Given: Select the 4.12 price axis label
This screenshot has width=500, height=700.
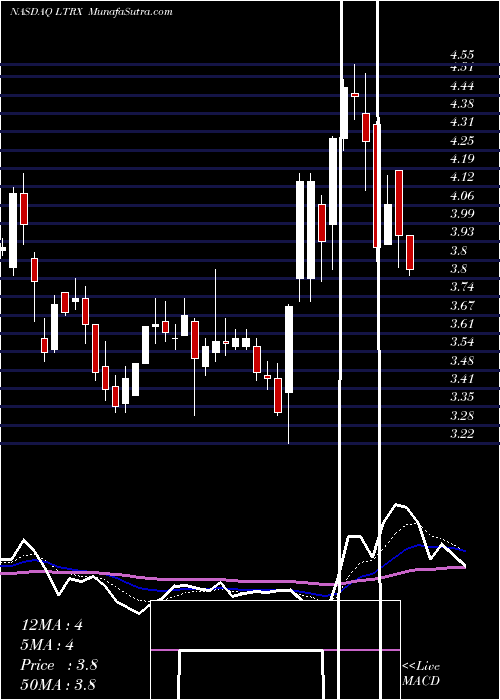Looking at the screenshot, I should coord(462,177).
